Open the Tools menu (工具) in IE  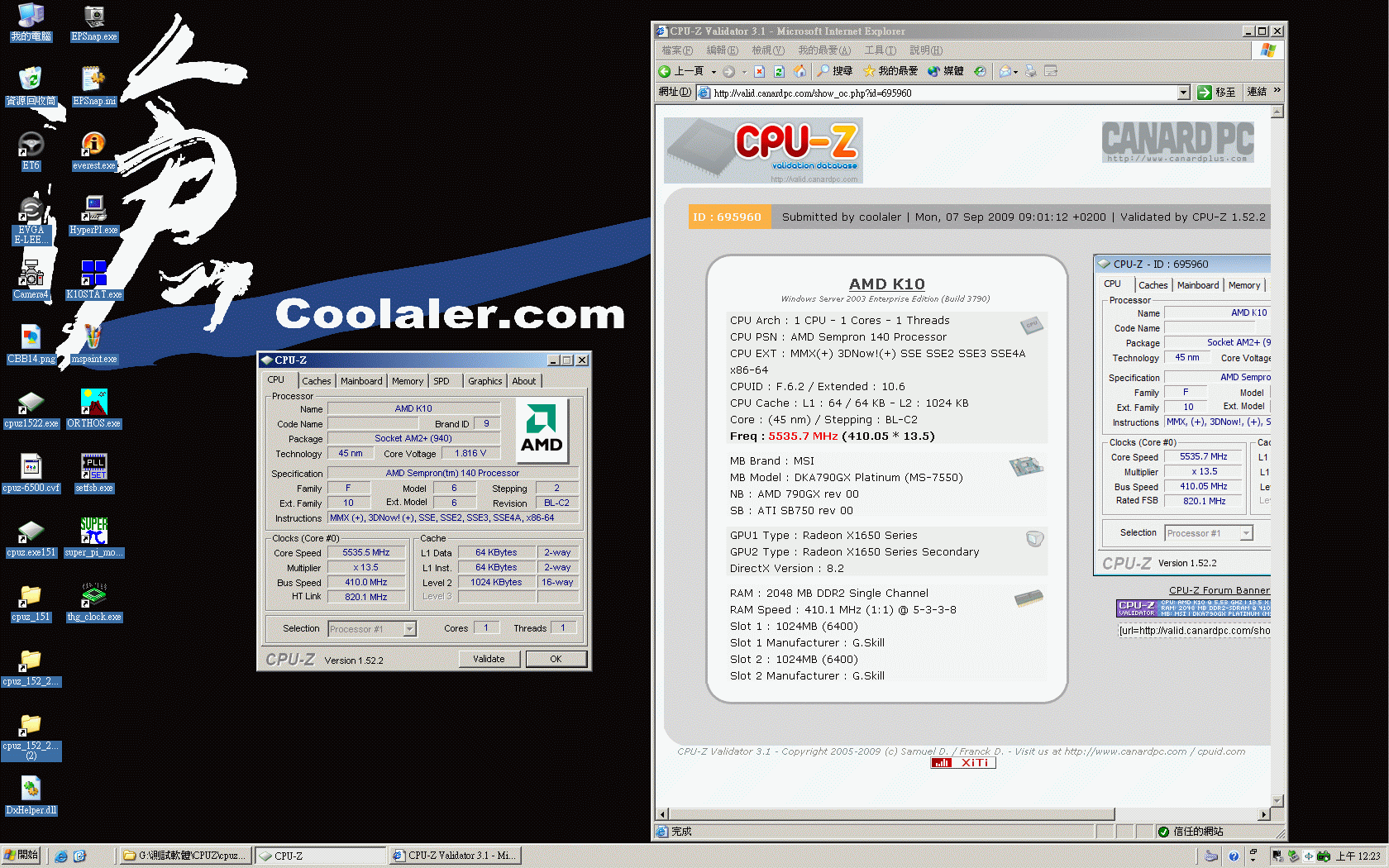(880, 50)
